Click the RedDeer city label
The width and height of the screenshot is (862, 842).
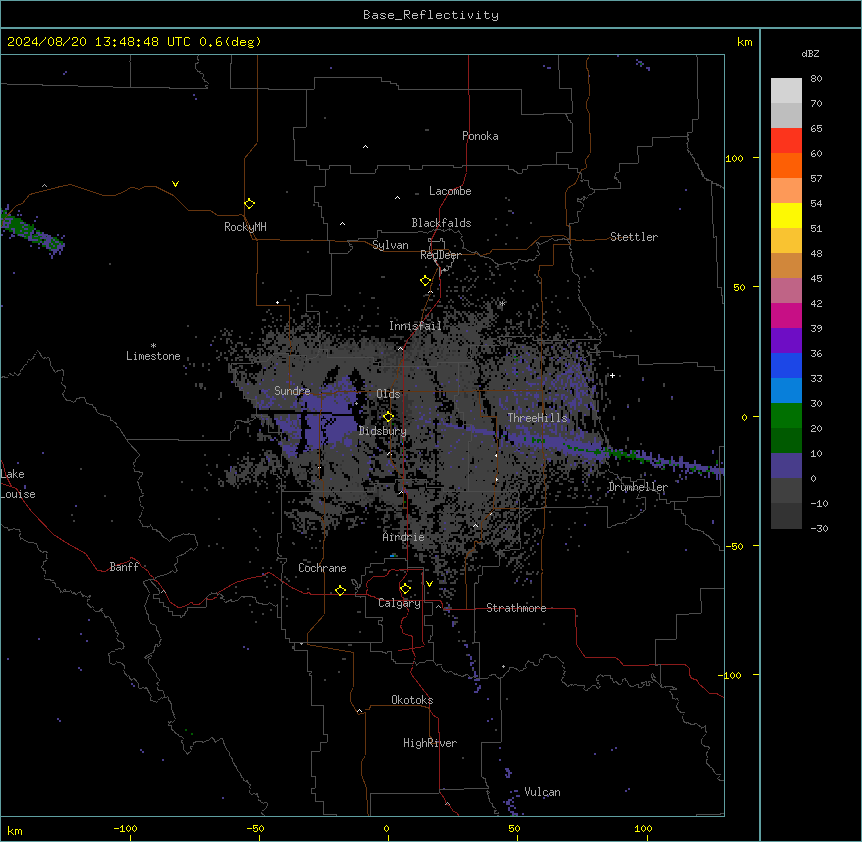[440, 255]
